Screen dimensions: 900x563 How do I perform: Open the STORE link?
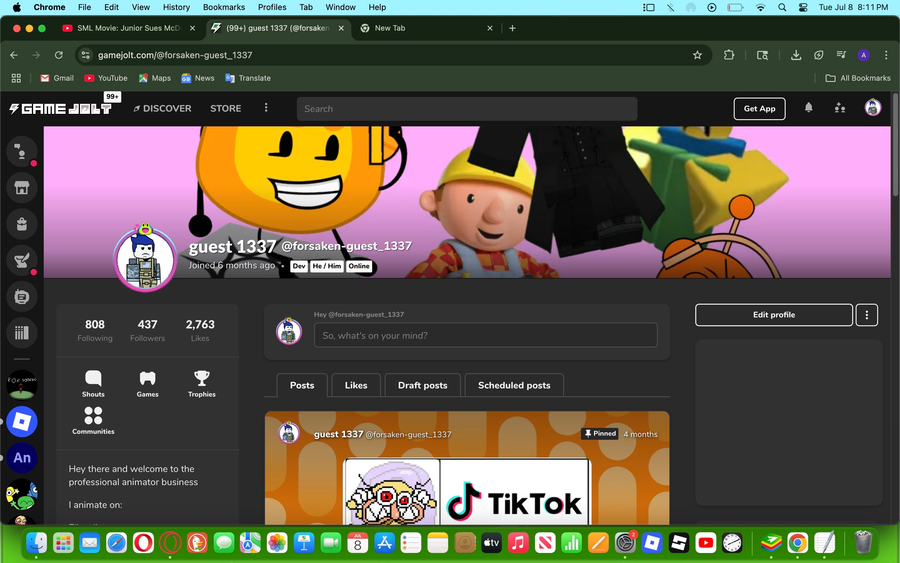coord(226,108)
